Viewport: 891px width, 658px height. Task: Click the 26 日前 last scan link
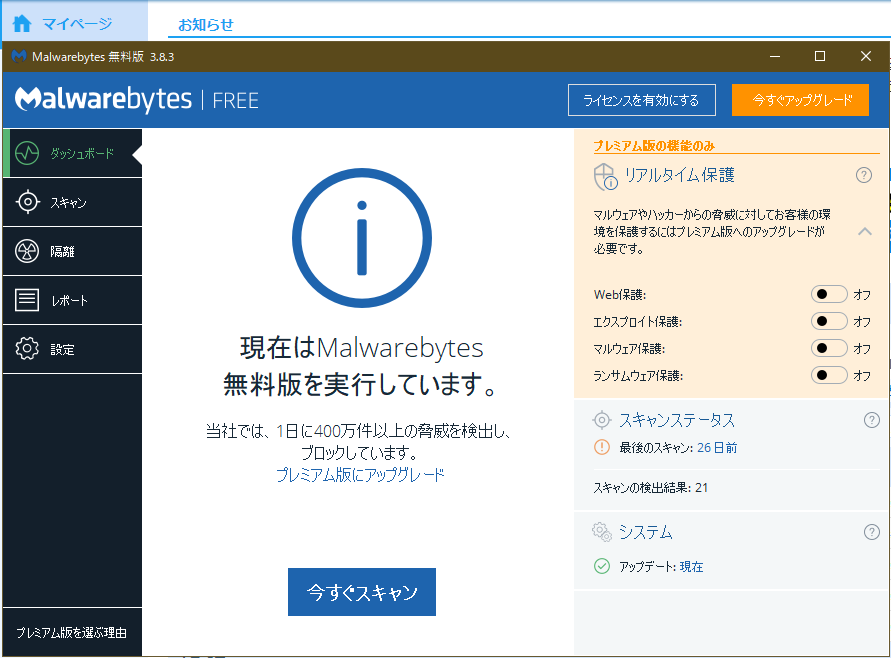click(x=717, y=448)
